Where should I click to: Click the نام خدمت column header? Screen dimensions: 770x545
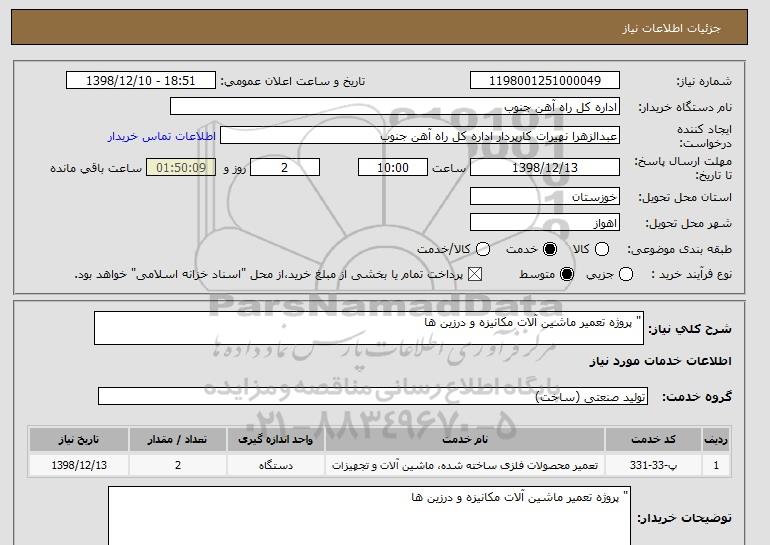[465, 439]
